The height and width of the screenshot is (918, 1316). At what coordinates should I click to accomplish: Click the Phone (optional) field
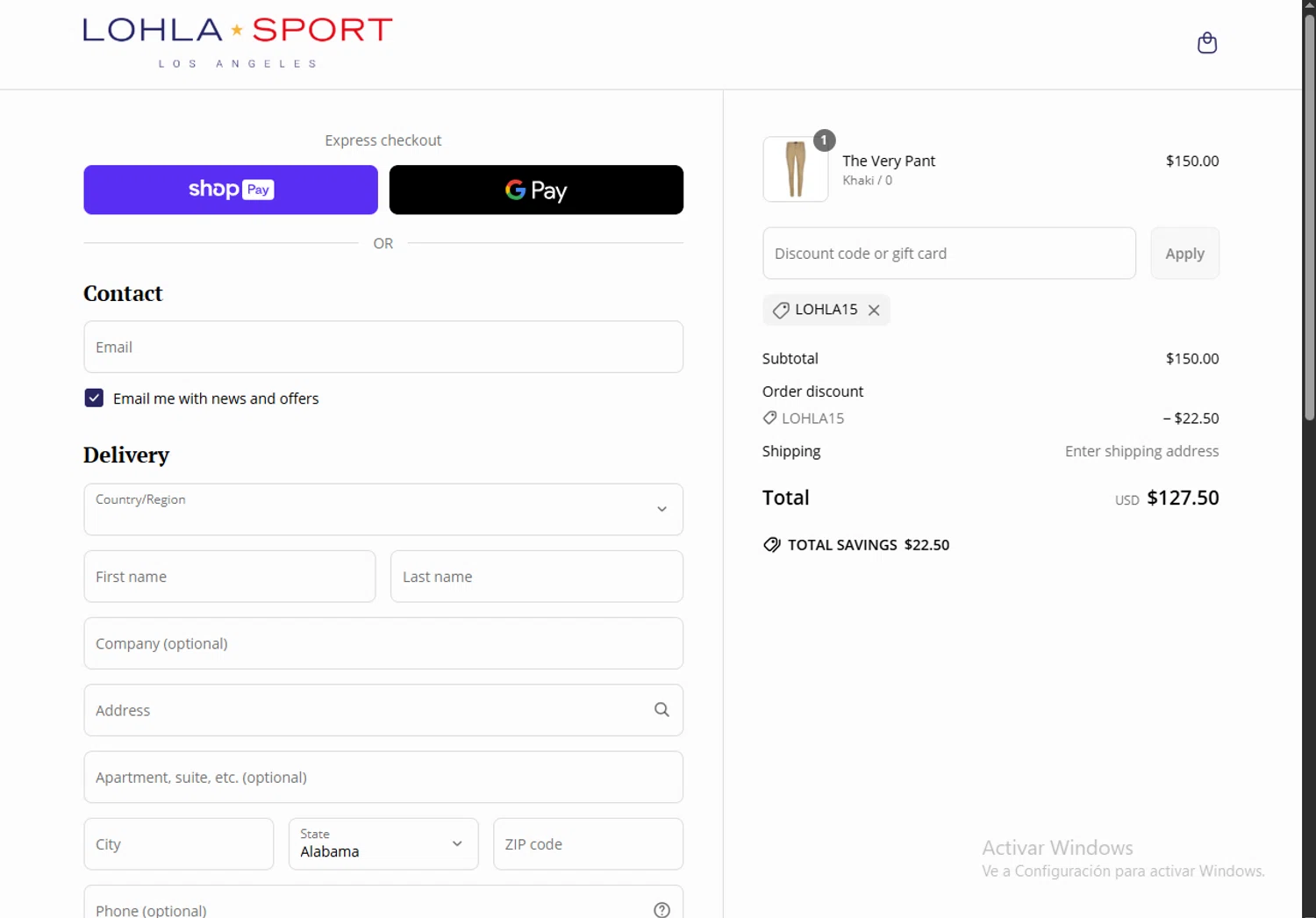click(x=383, y=904)
